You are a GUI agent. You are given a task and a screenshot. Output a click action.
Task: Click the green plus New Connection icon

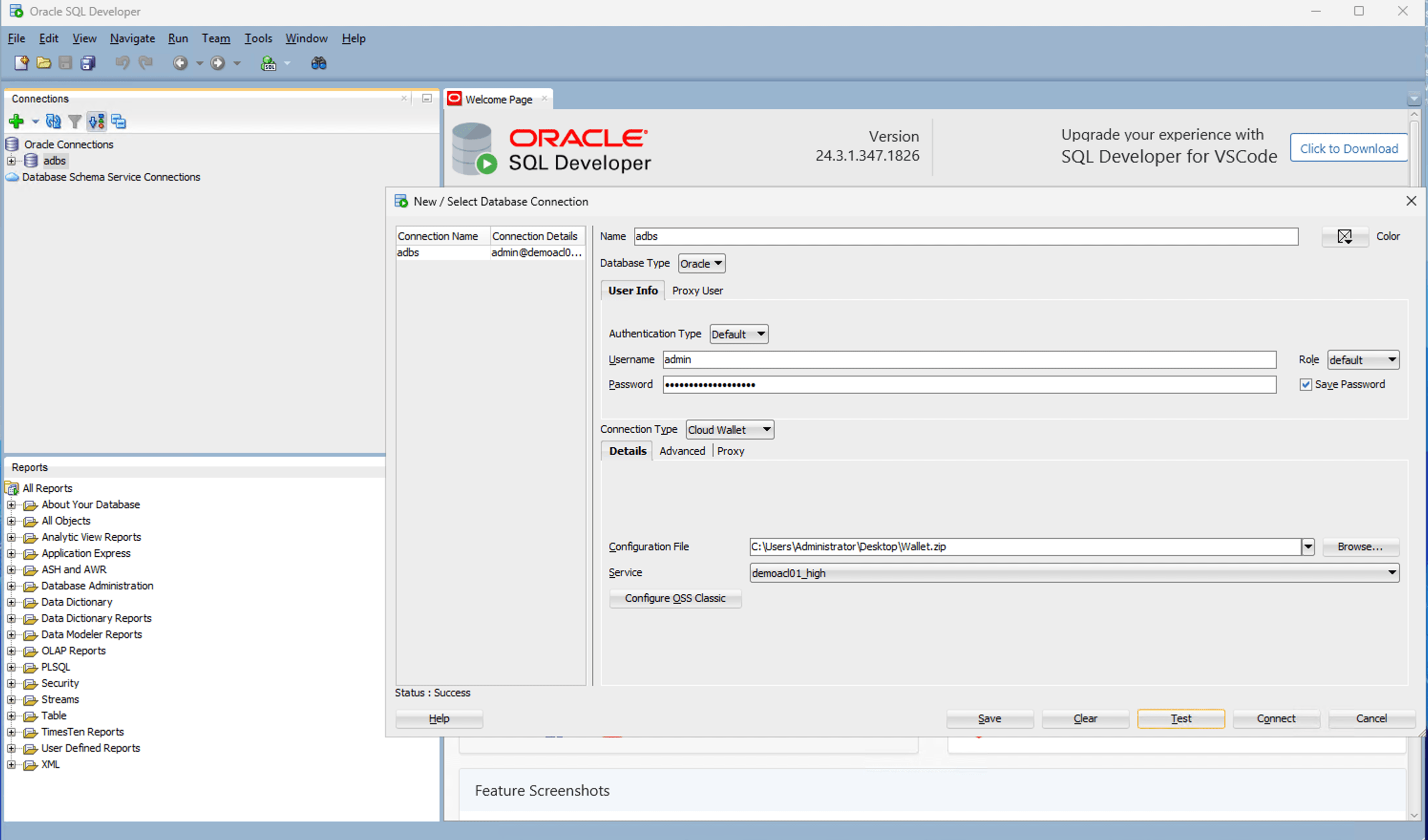click(16, 121)
